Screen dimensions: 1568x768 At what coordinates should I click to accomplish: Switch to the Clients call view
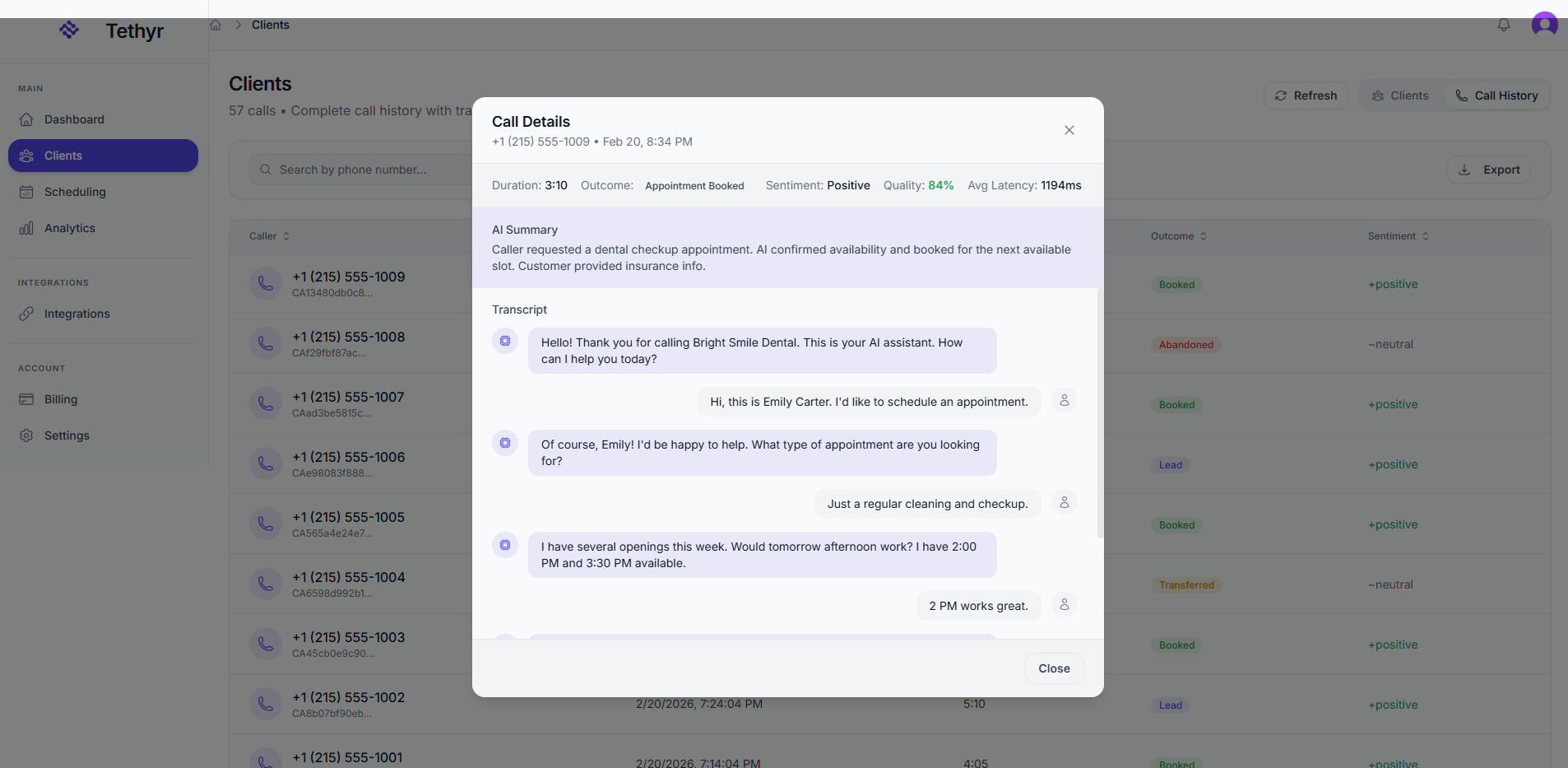[1400, 95]
